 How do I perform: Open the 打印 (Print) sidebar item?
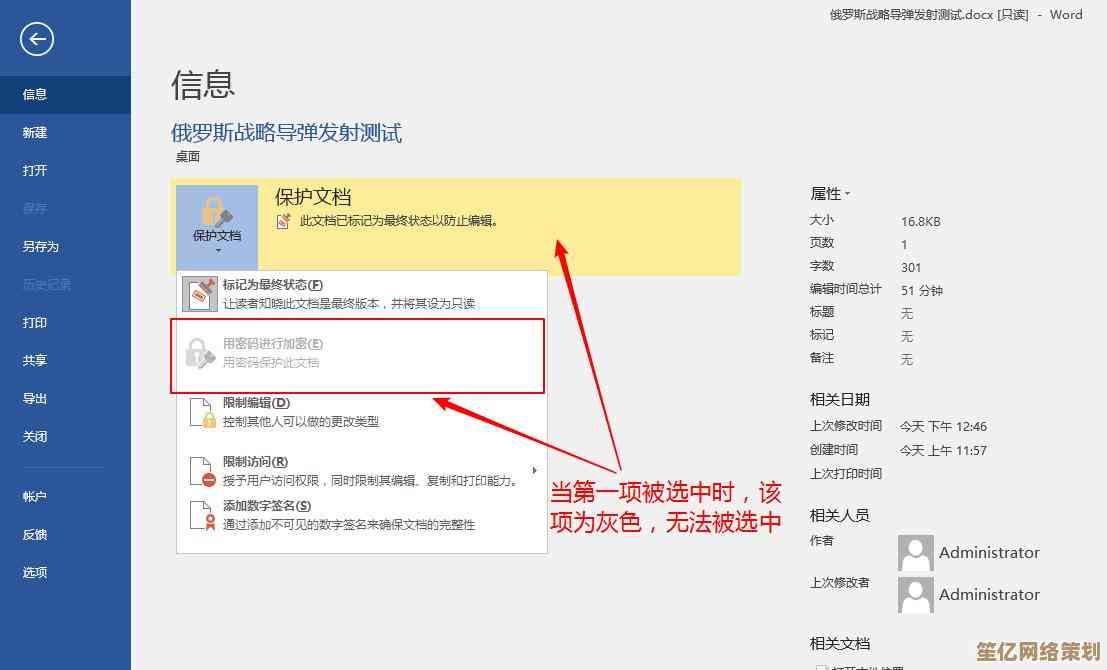pyautogui.click(x=35, y=323)
